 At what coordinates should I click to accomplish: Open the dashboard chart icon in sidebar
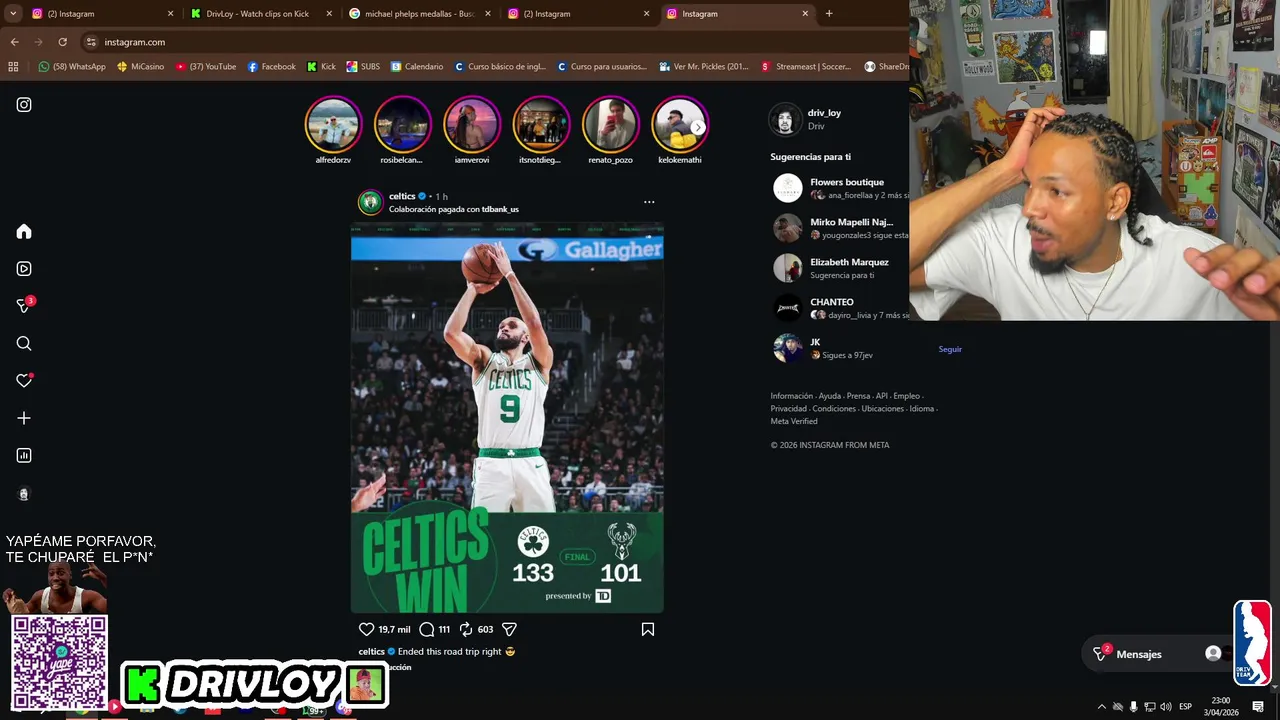tap(24, 456)
